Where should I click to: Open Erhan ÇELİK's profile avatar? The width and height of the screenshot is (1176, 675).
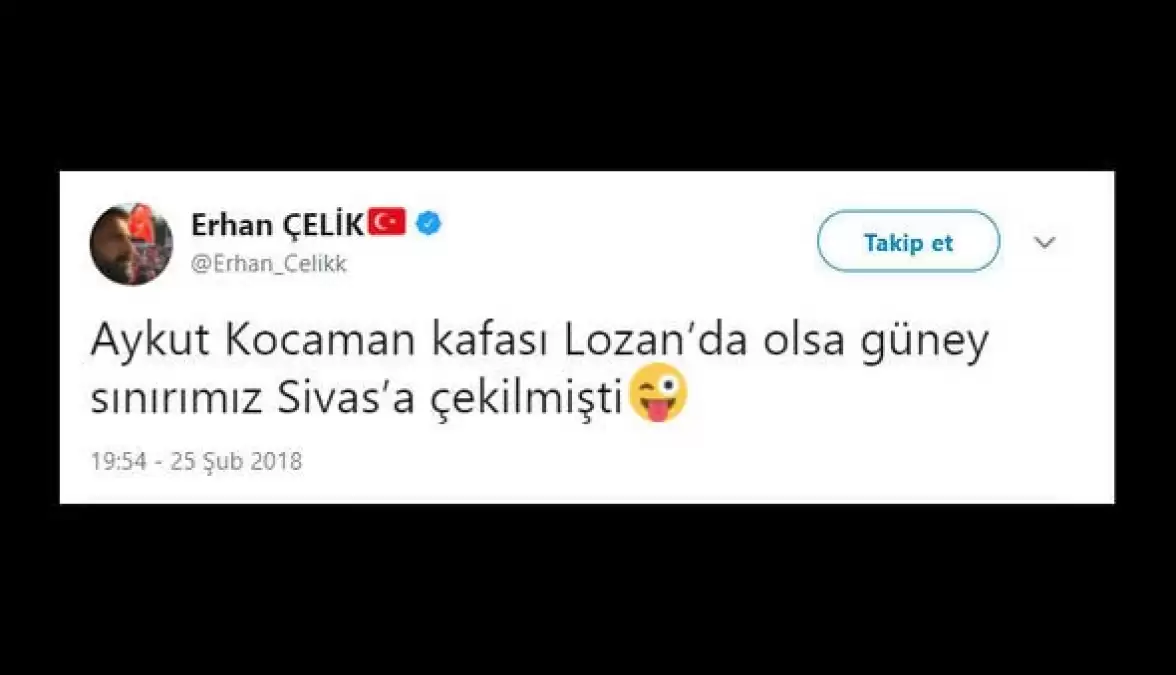point(131,244)
